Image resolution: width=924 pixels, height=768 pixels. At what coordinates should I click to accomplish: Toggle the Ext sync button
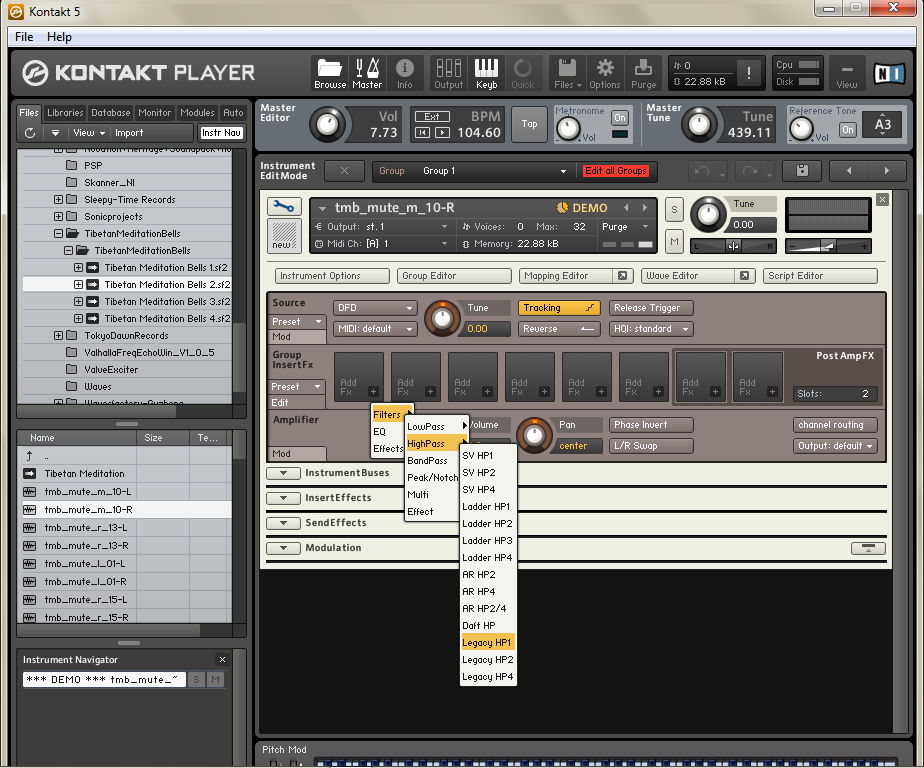click(432, 117)
